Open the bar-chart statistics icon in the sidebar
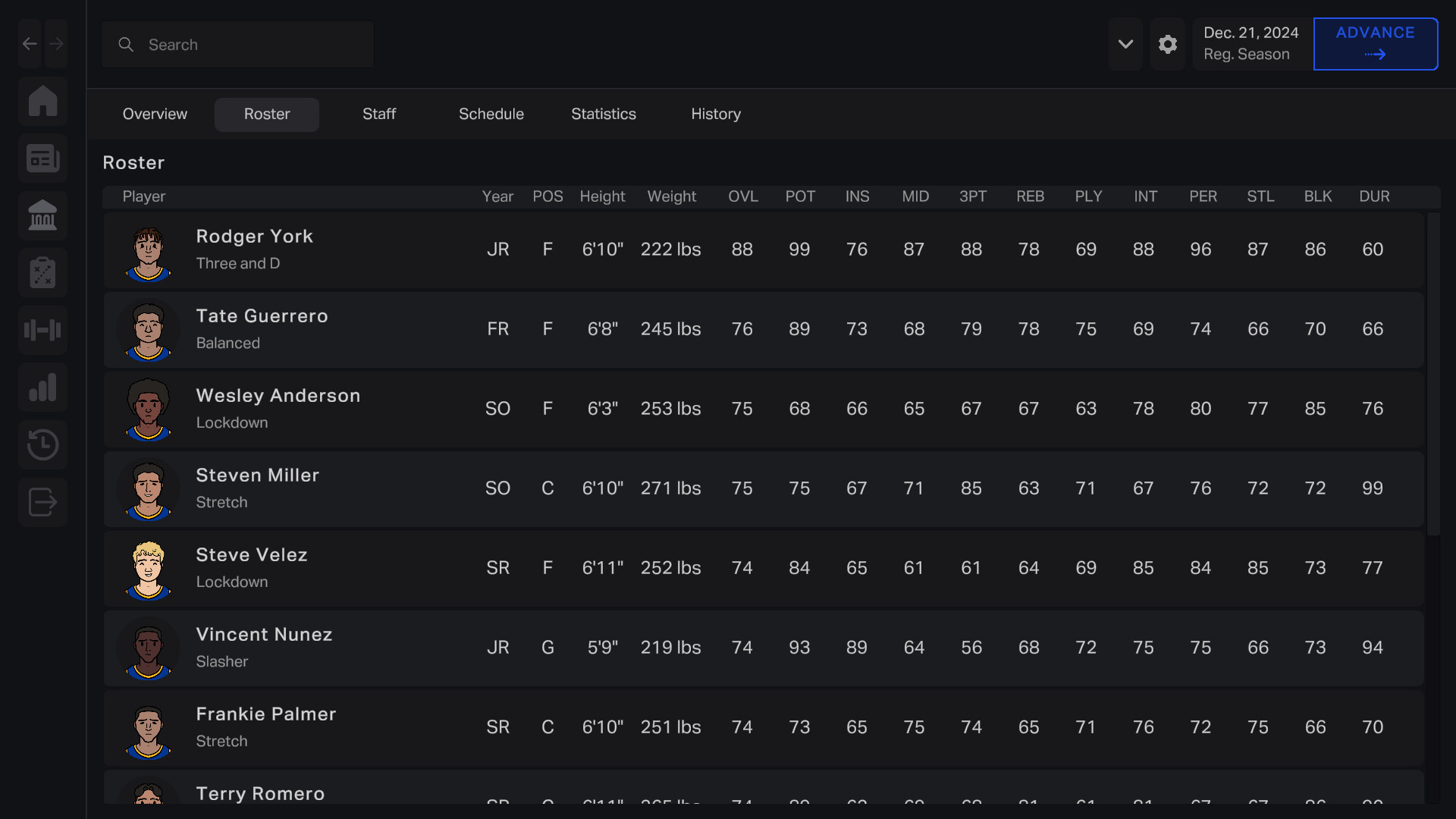This screenshot has width=1456, height=819. 42,388
